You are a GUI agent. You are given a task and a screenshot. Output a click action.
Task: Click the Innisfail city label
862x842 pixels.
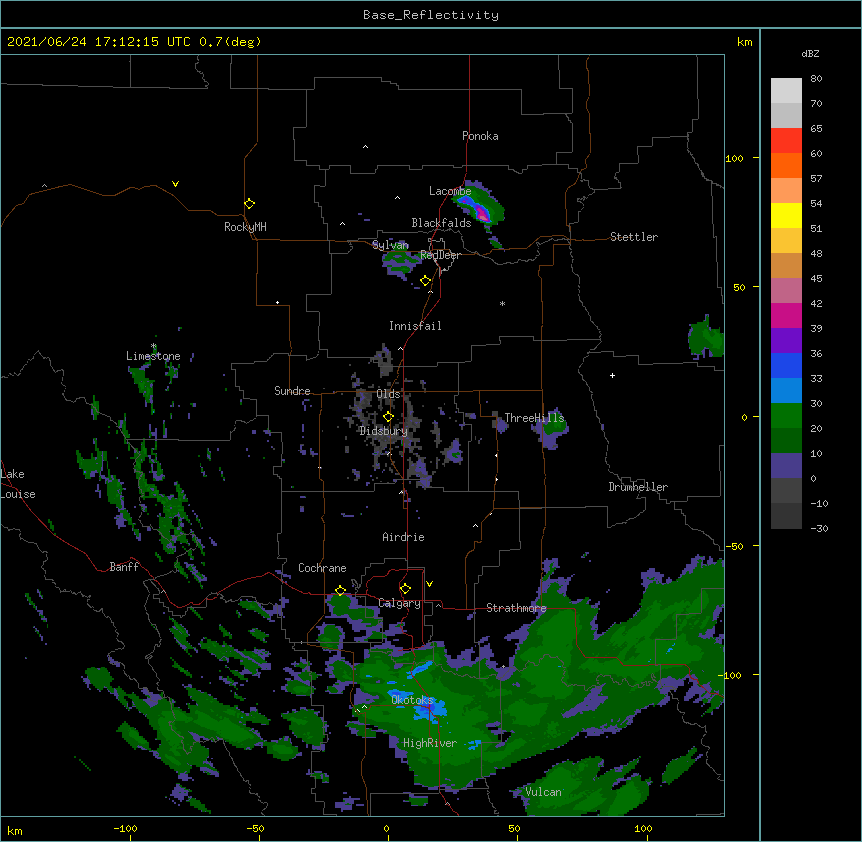point(415,326)
